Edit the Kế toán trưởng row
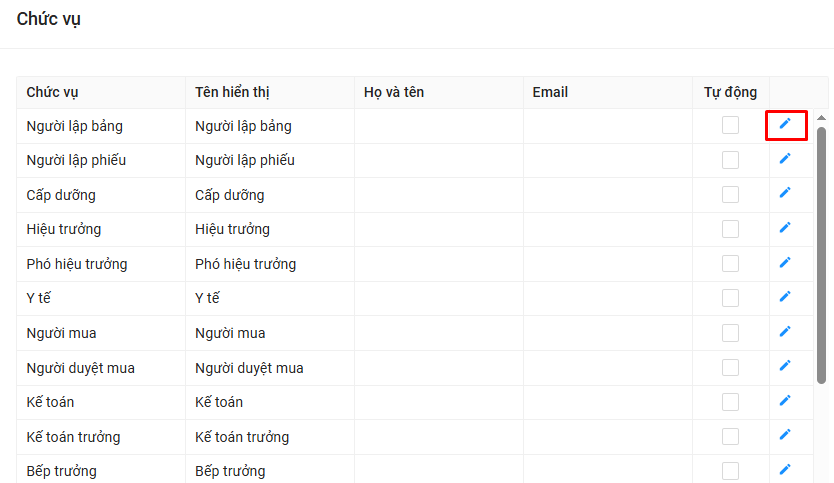The height and width of the screenshot is (483, 834). tap(785, 435)
